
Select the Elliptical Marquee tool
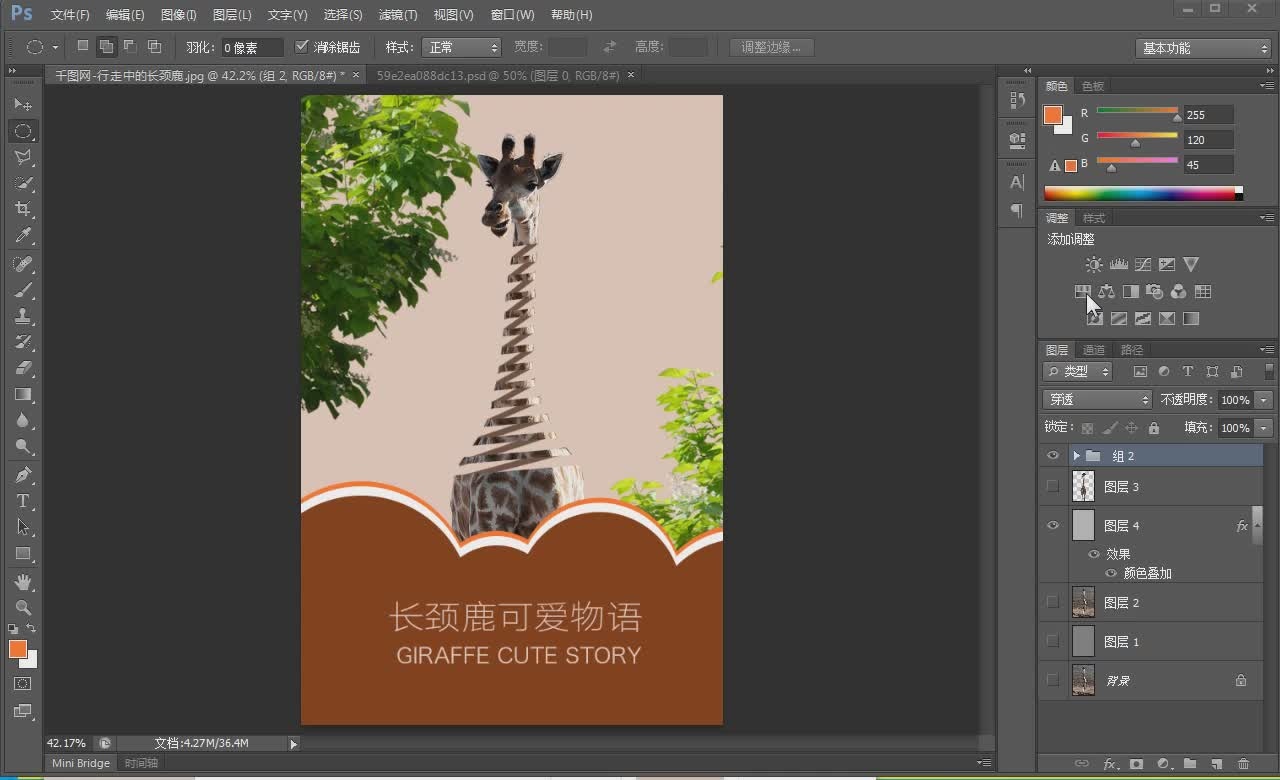click(23, 131)
